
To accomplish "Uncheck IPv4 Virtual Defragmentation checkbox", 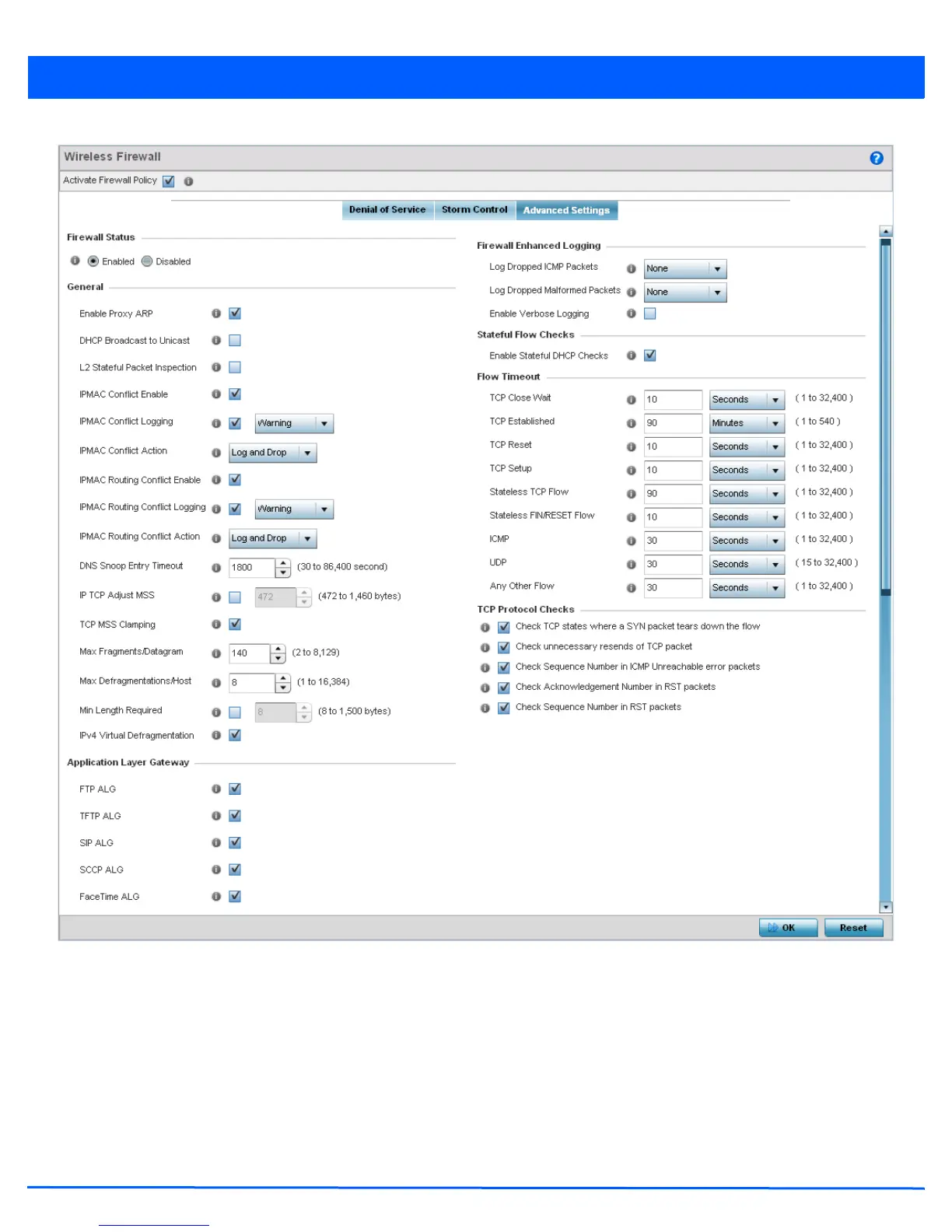I will coord(235,735).
